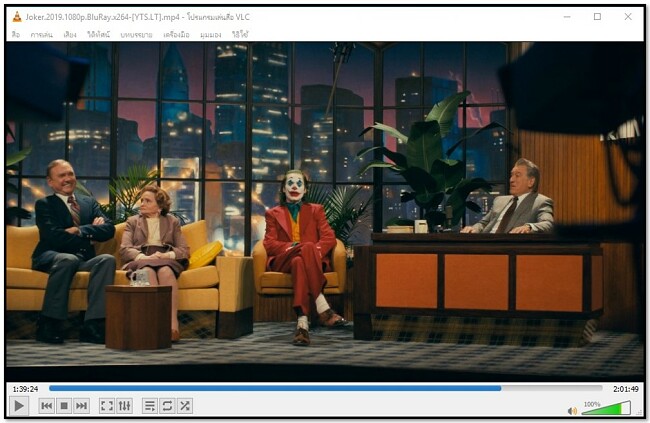Click the VLC cone title icon
650x423 pixels.
[x=17, y=17]
